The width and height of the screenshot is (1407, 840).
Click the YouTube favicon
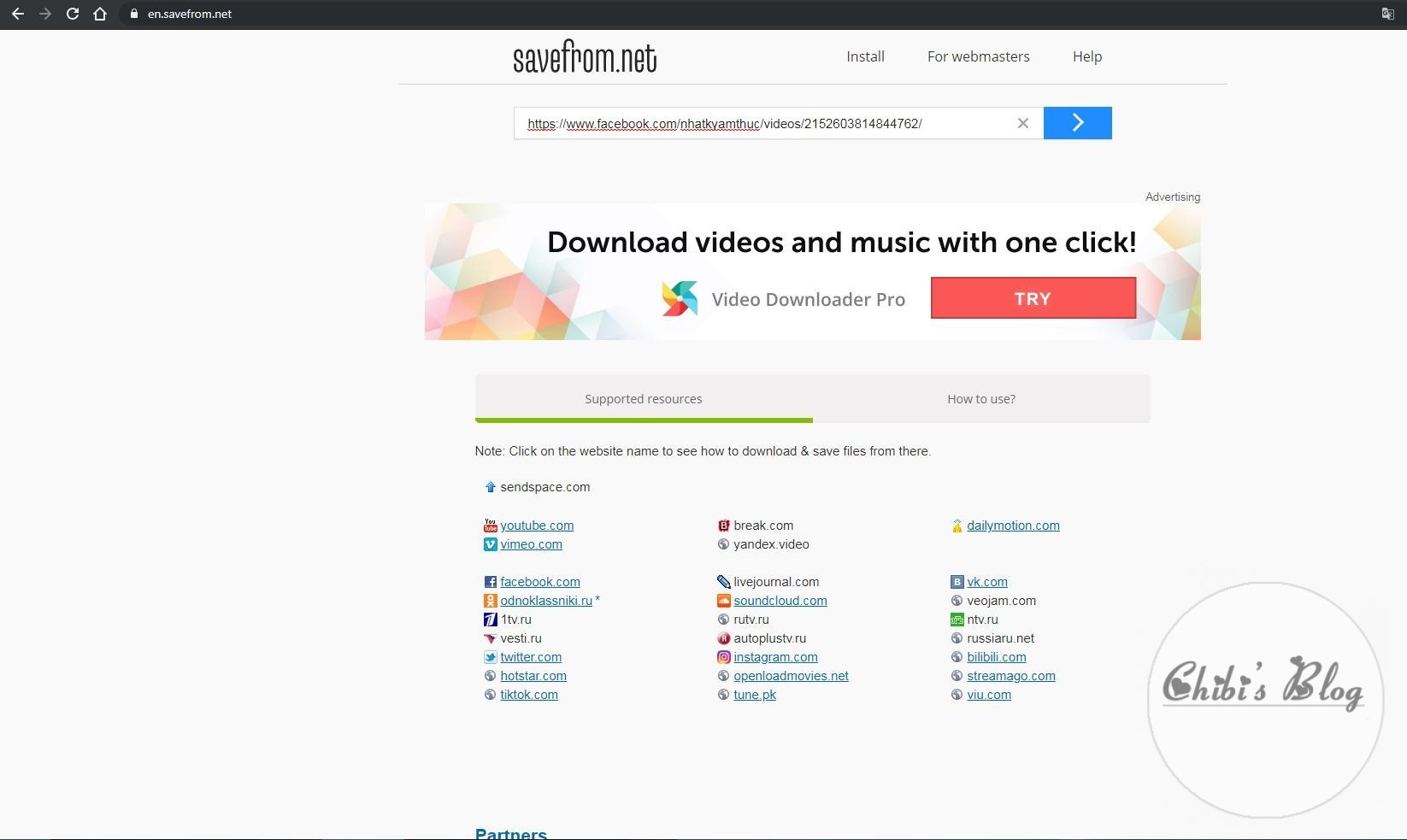point(490,526)
